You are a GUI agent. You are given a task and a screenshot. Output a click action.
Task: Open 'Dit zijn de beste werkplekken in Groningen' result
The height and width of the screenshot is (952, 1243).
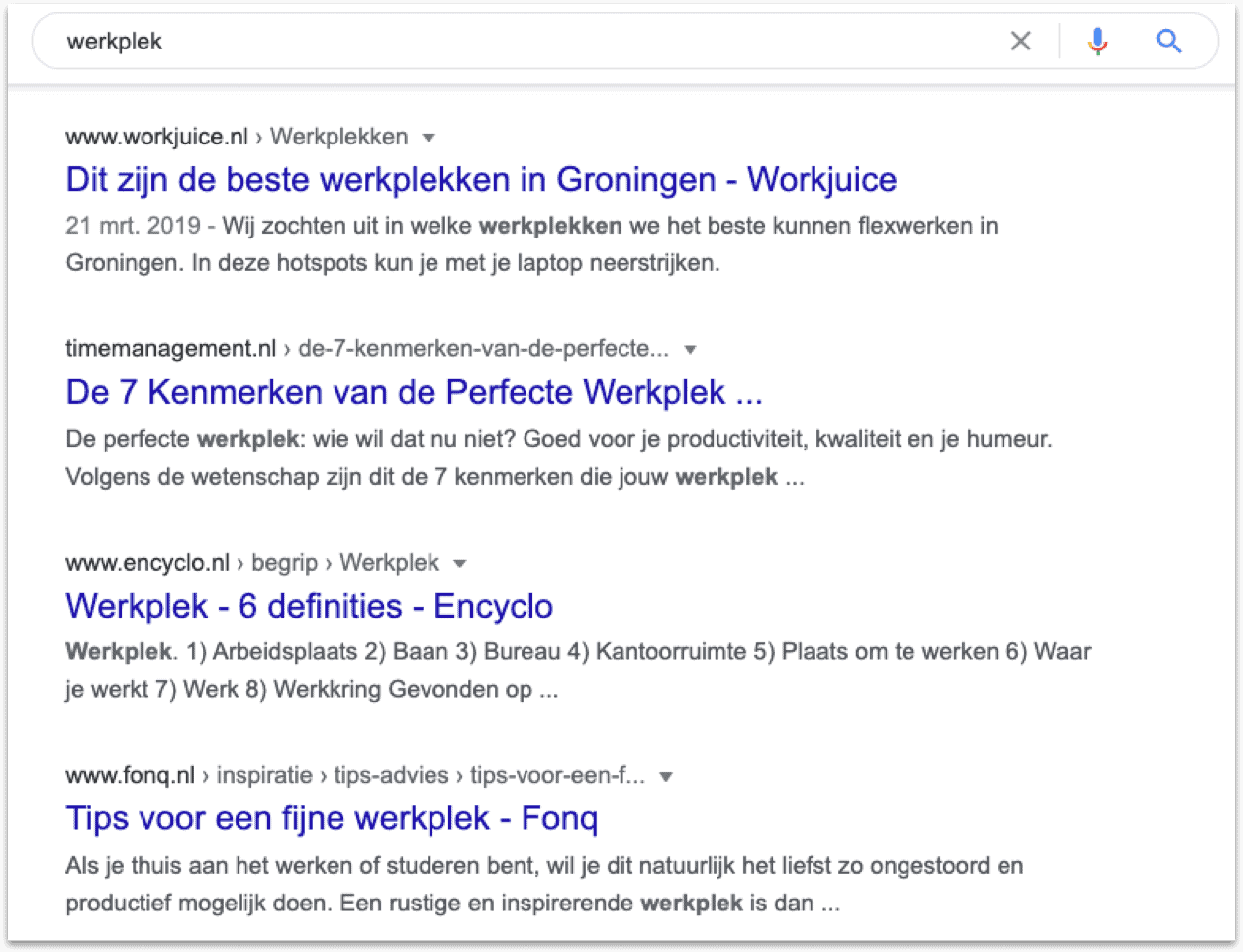481,180
